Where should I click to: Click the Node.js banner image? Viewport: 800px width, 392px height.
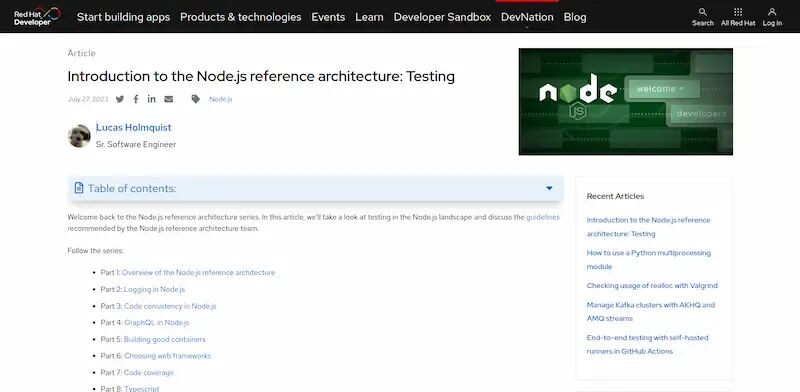626,102
